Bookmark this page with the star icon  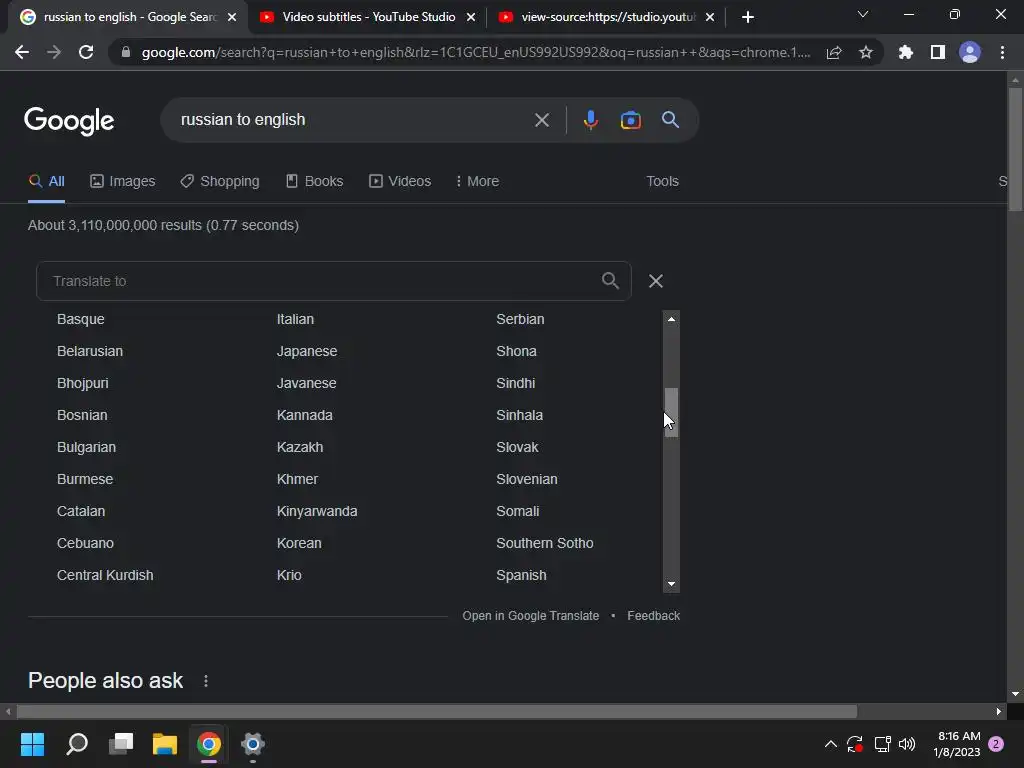(x=866, y=52)
